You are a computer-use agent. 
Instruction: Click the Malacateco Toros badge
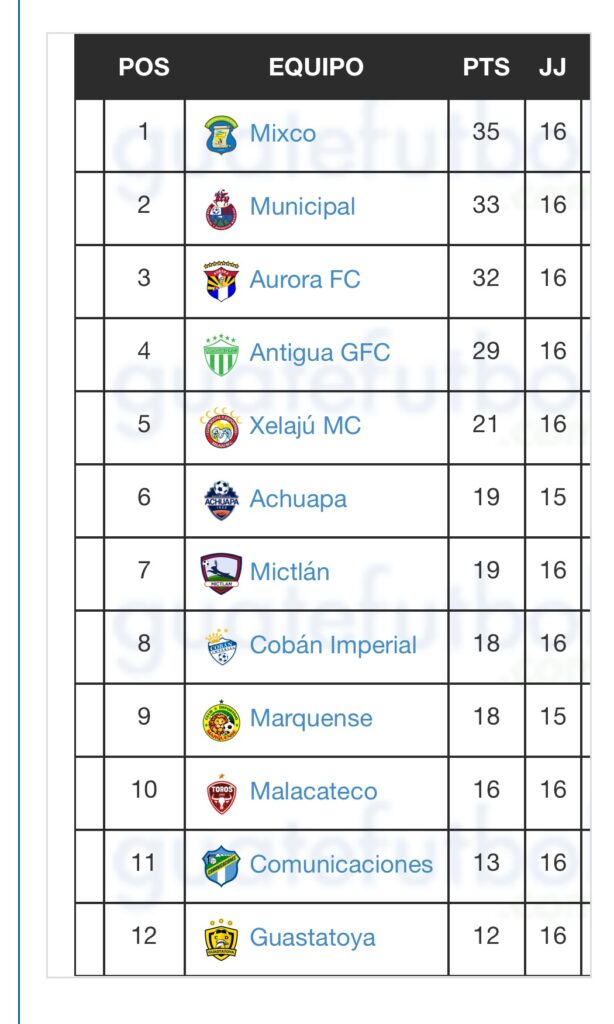point(221,792)
